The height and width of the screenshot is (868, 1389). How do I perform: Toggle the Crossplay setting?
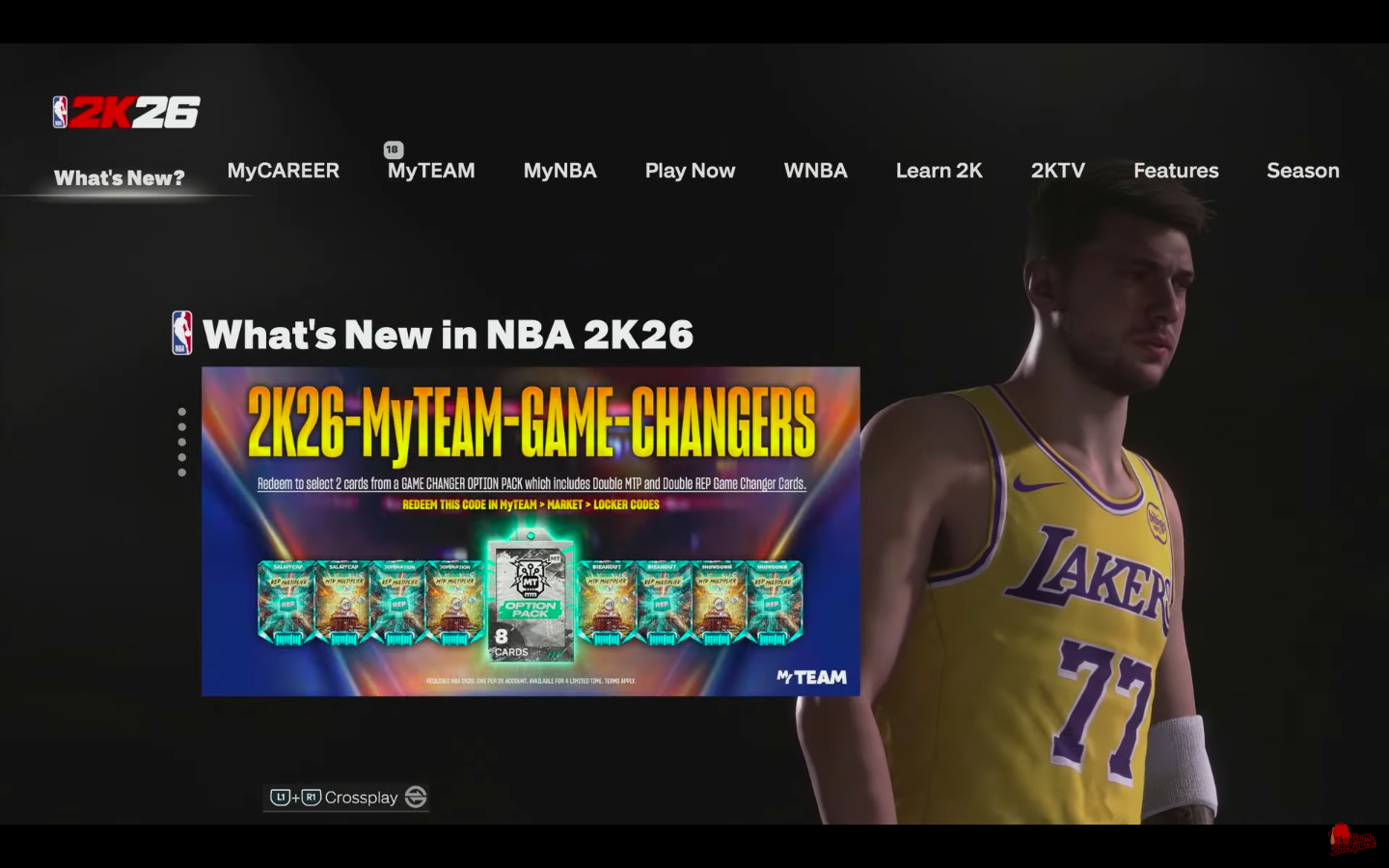point(346,798)
